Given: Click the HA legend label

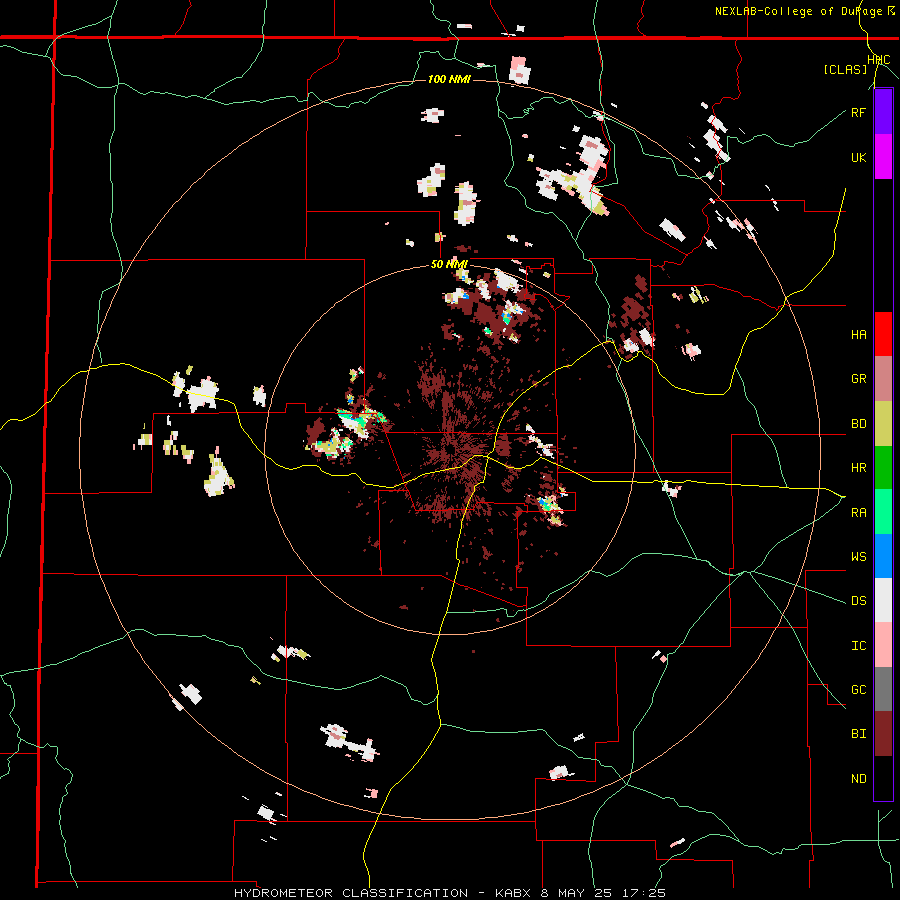Looking at the screenshot, I should click(858, 335).
